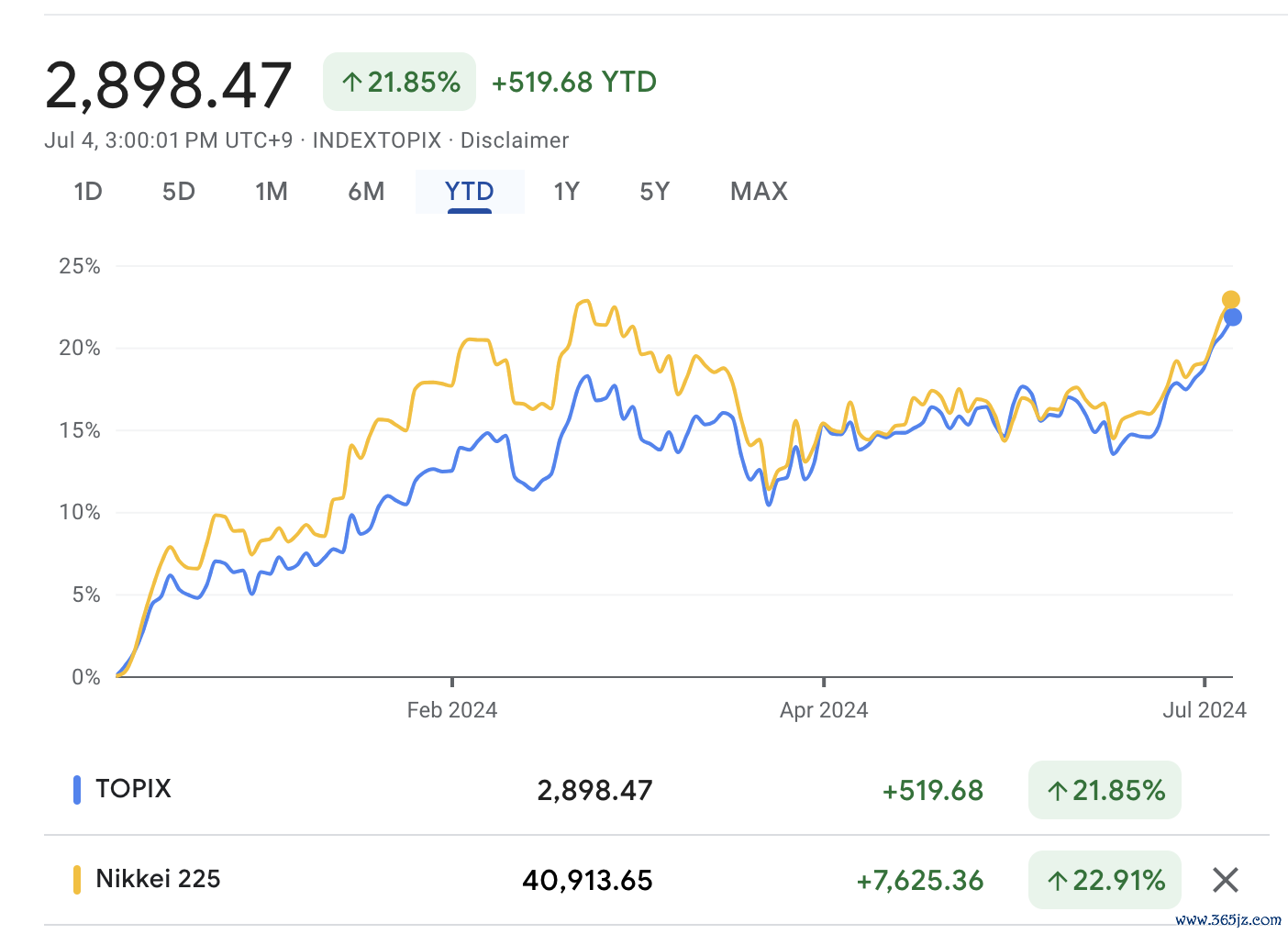Image resolution: width=1288 pixels, height=934 pixels.
Task: Switch to the 1M range tab
Action: 272,191
